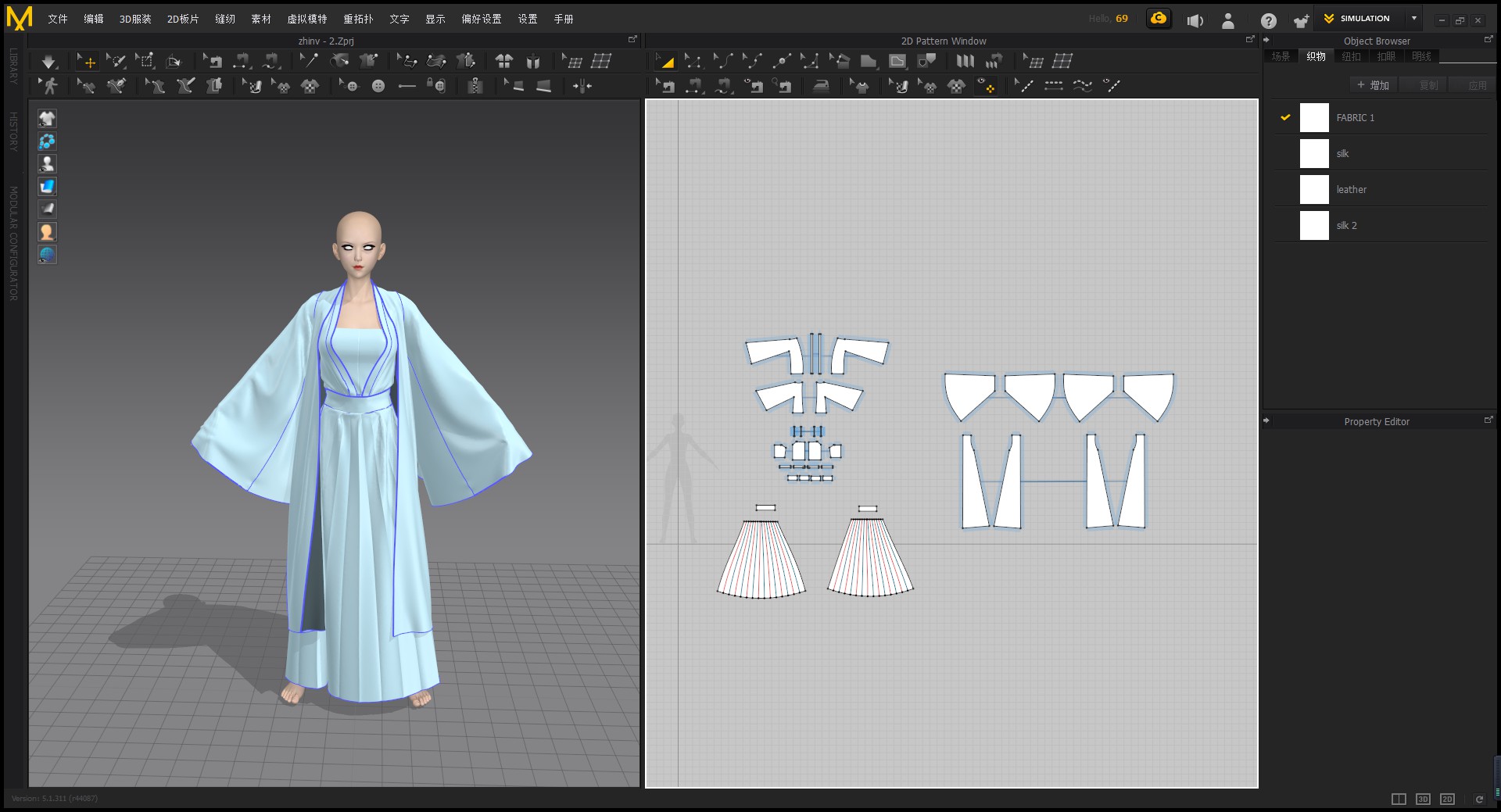
Task: Select the Select/Move tool in 3D toolbar
Action: [x=87, y=61]
